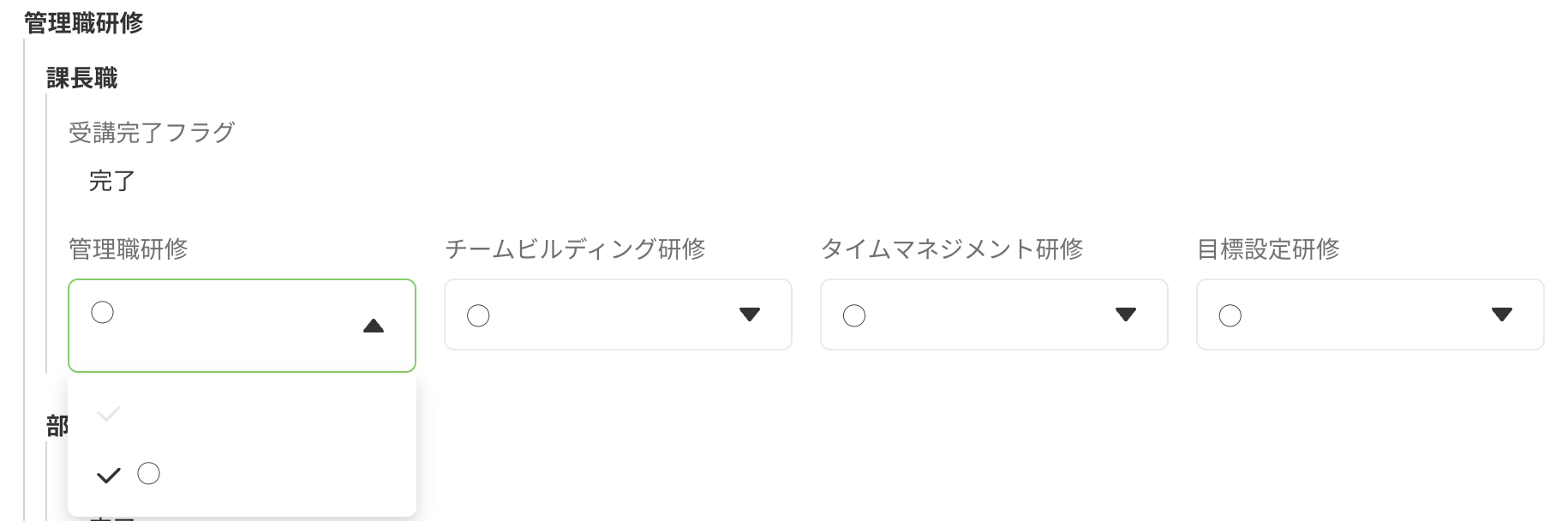The image size is (1568, 521).
Task: Open the 目標設定研修 dropdown
Action: tap(1369, 314)
